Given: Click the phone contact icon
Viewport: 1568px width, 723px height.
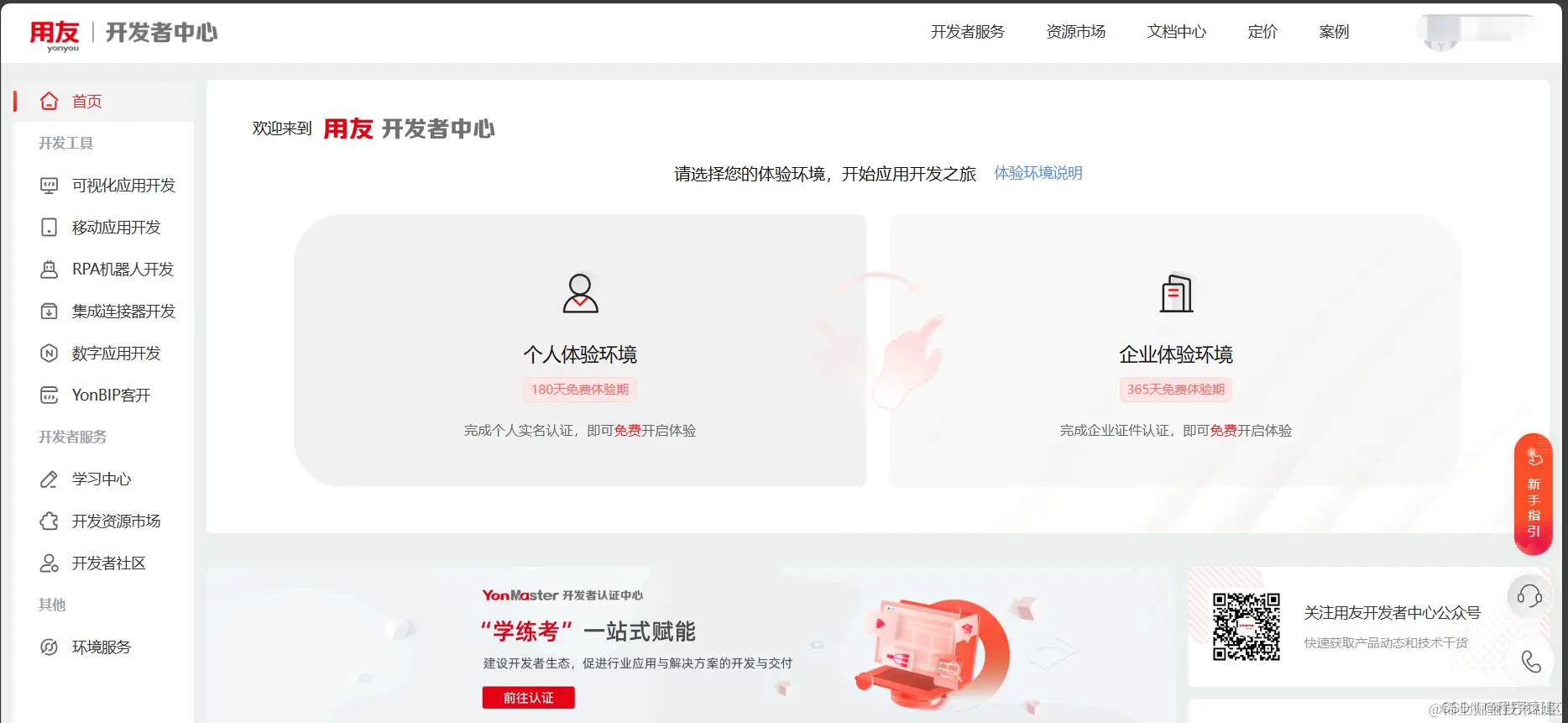Looking at the screenshot, I should coord(1531,662).
